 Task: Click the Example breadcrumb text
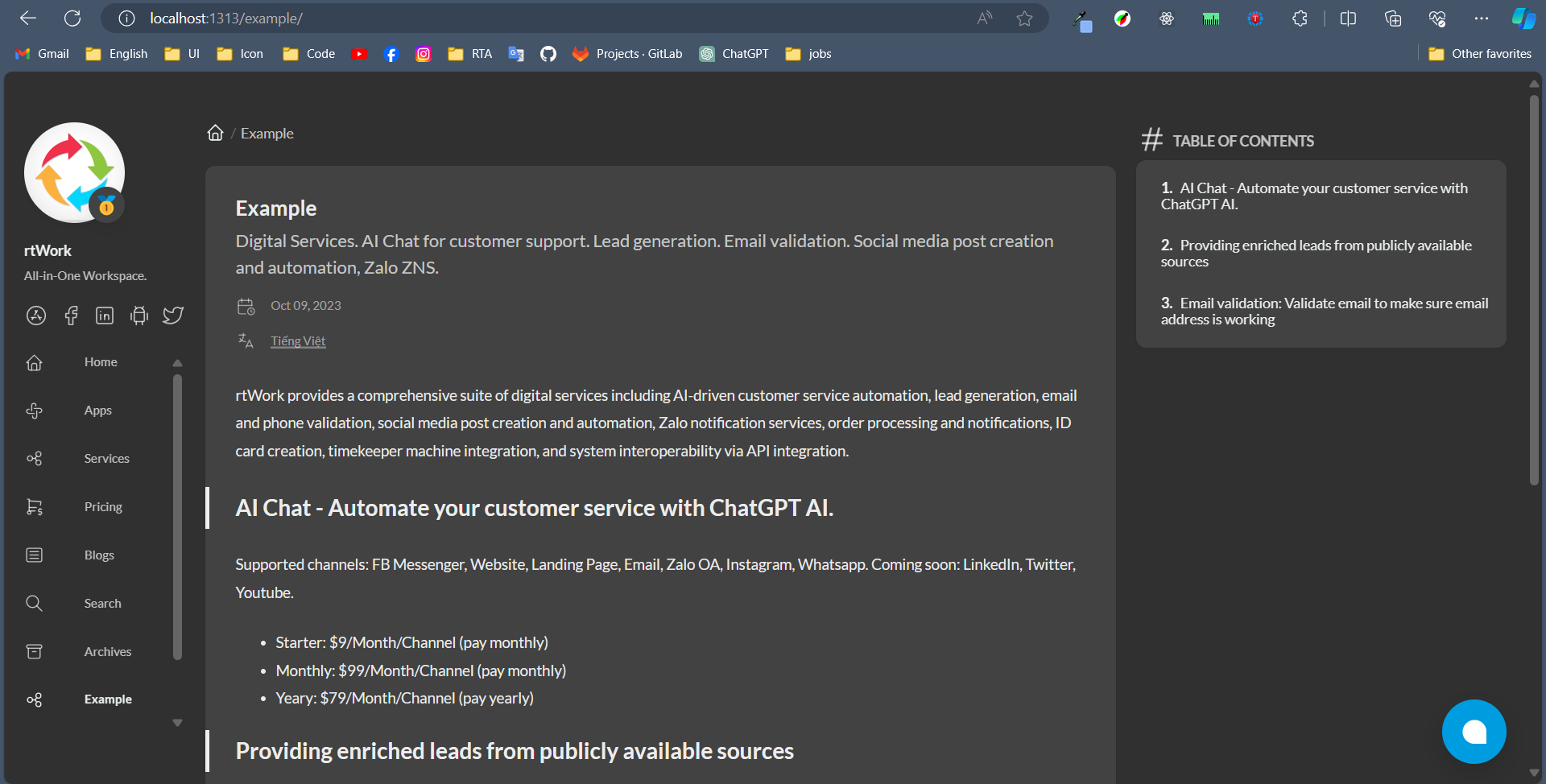[x=267, y=134]
